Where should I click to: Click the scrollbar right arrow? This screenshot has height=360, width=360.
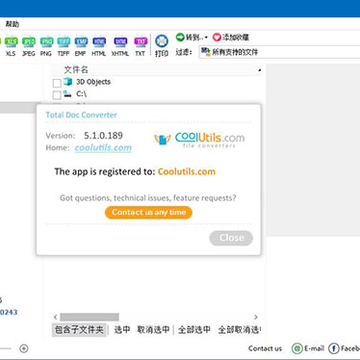pyautogui.click(x=256, y=317)
